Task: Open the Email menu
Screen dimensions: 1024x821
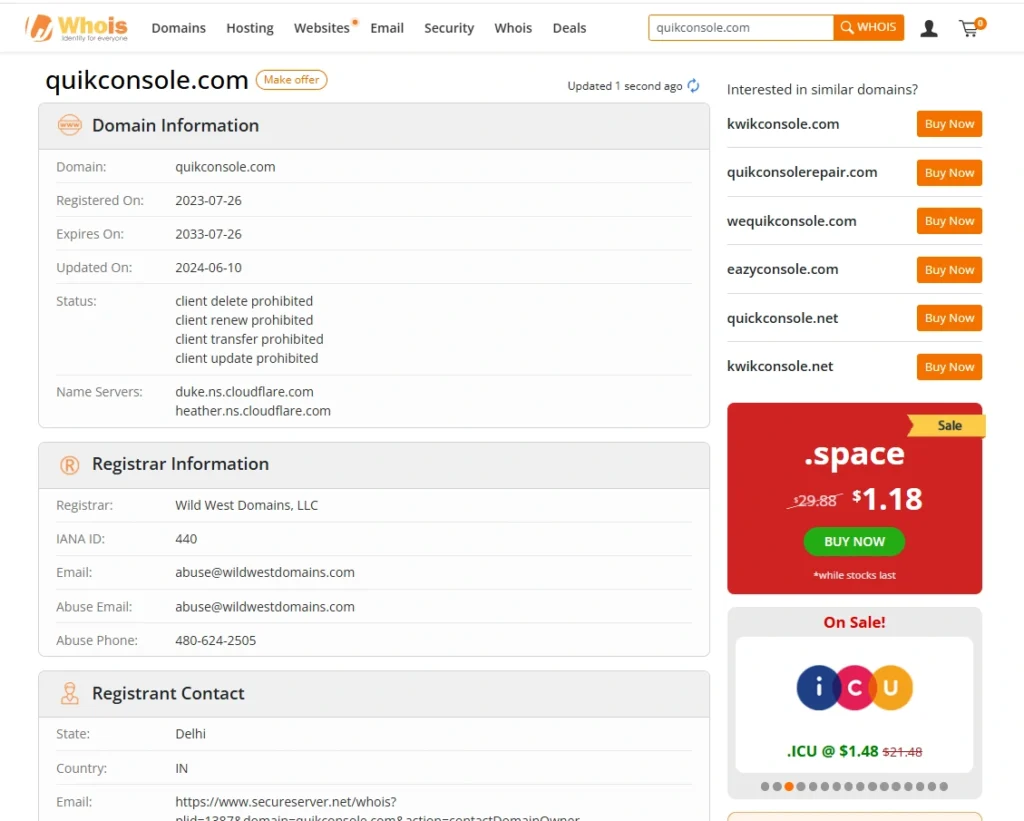Action: click(387, 28)
